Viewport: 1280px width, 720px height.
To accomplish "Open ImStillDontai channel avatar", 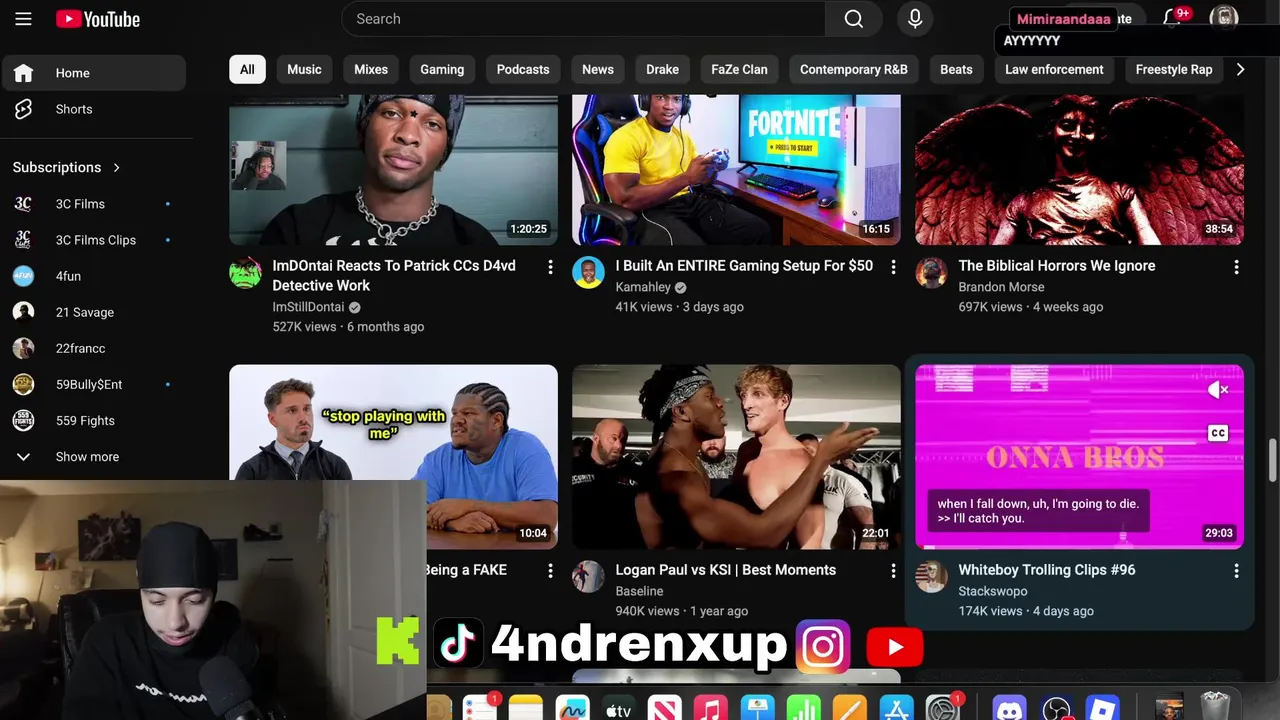I will point(245,272).
